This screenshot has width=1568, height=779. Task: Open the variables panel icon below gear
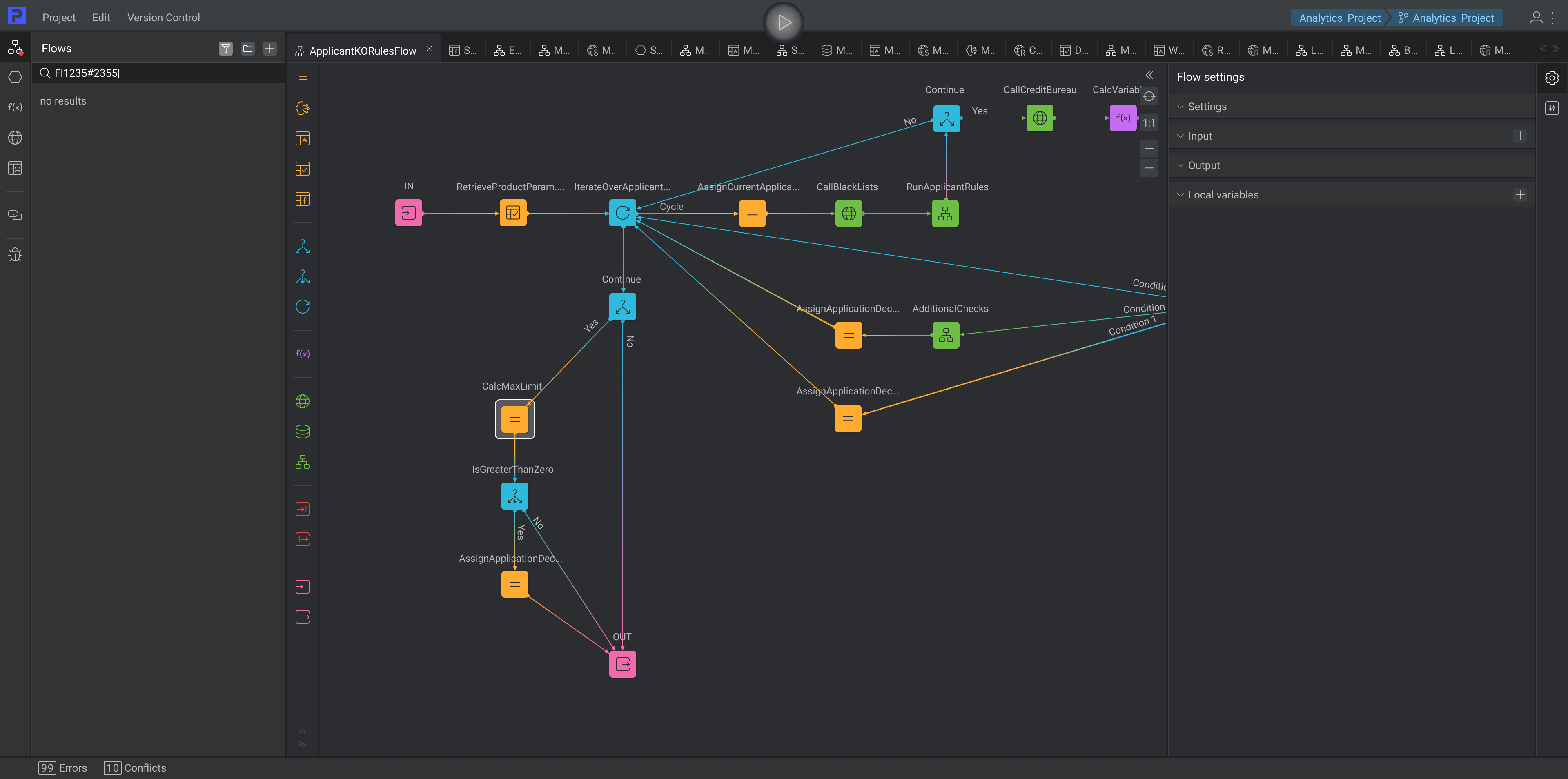click(1552, 108)
